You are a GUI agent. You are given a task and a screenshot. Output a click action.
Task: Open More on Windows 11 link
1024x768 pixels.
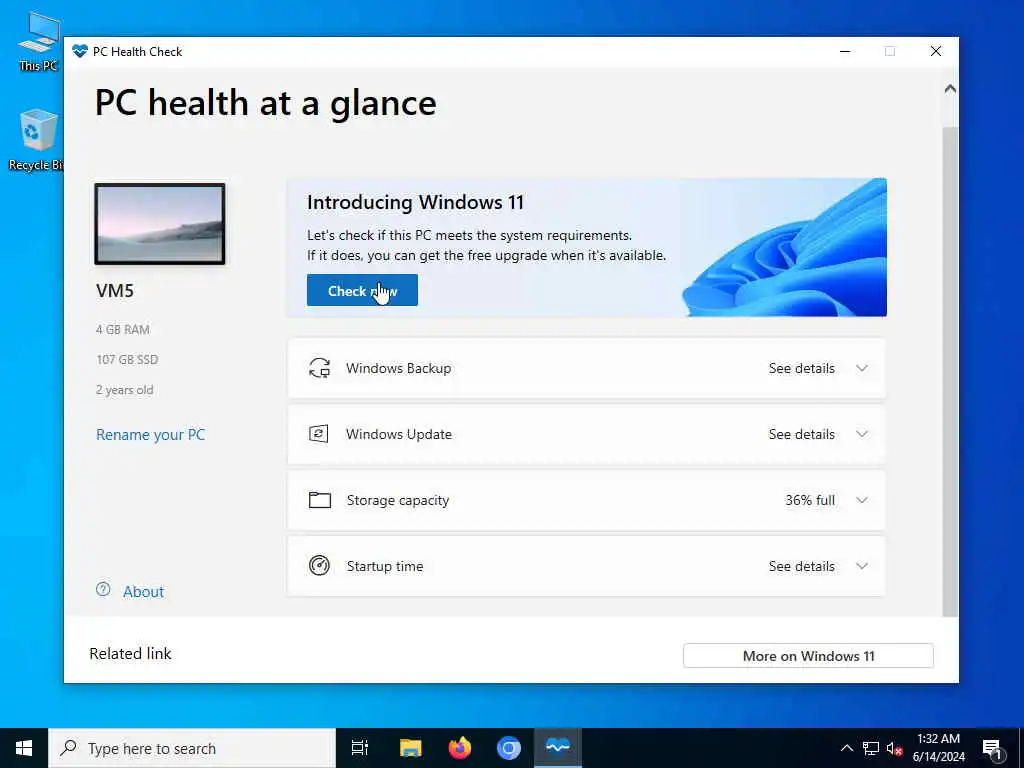pyautogui.click(x=808, y=656)
